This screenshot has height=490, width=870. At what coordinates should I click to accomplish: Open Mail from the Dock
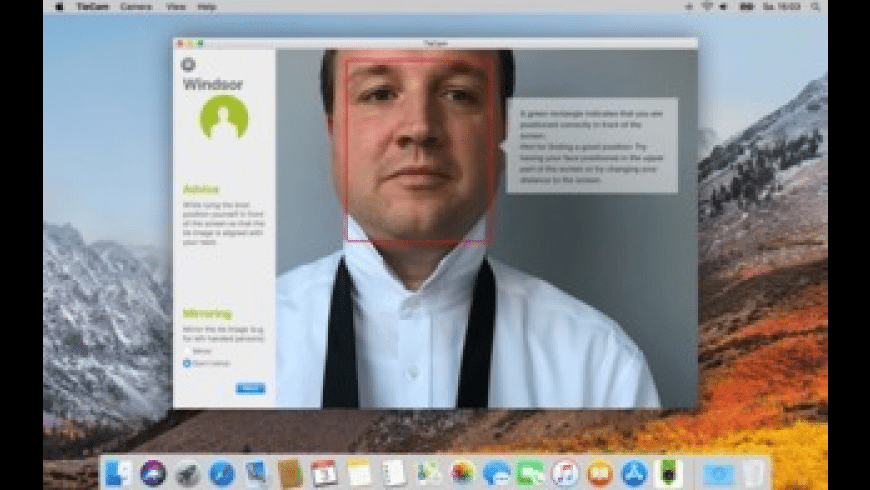(x=256, y=473)
